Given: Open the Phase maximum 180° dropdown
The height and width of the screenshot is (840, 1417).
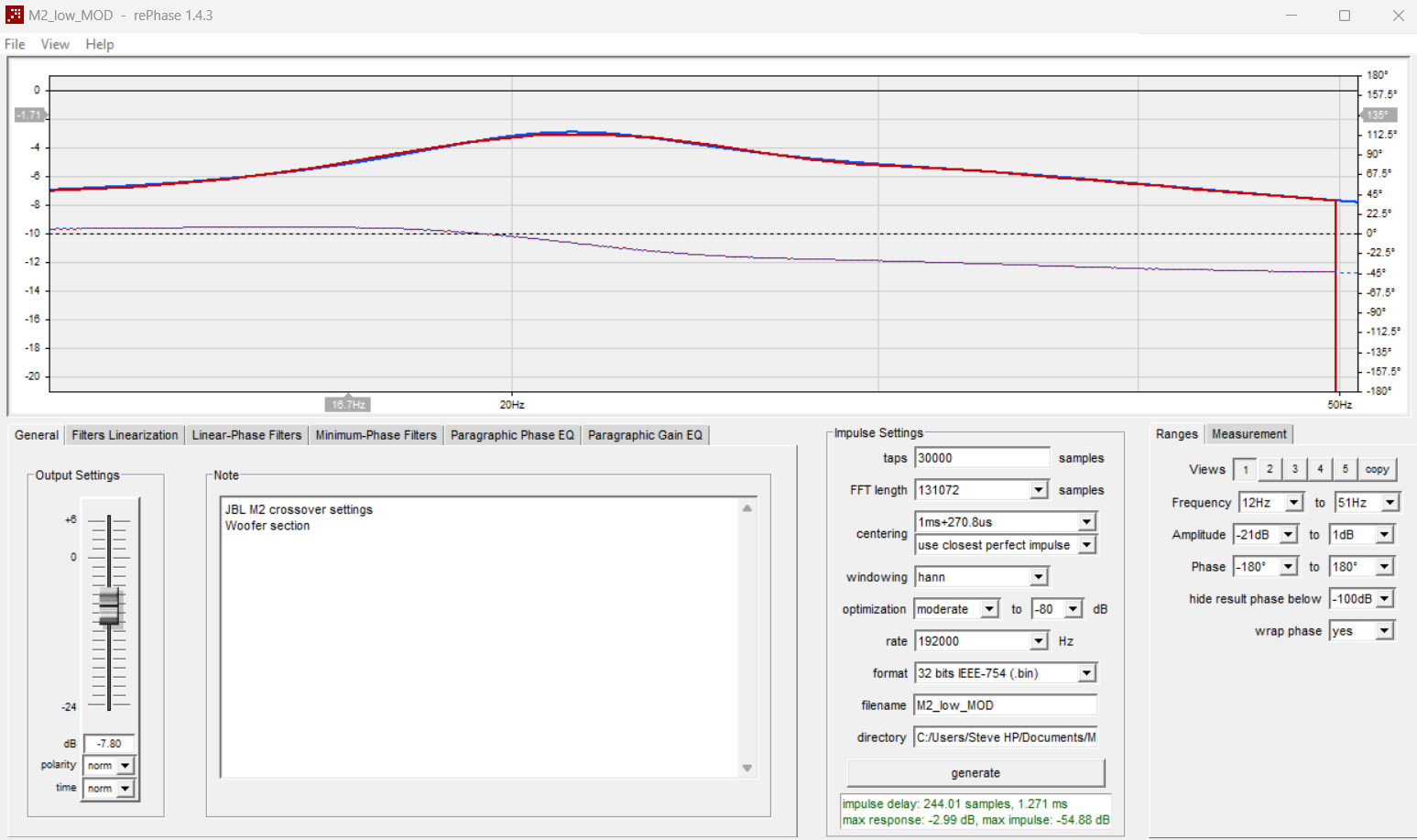Looking at the screenshot, I should (1384, 567).
